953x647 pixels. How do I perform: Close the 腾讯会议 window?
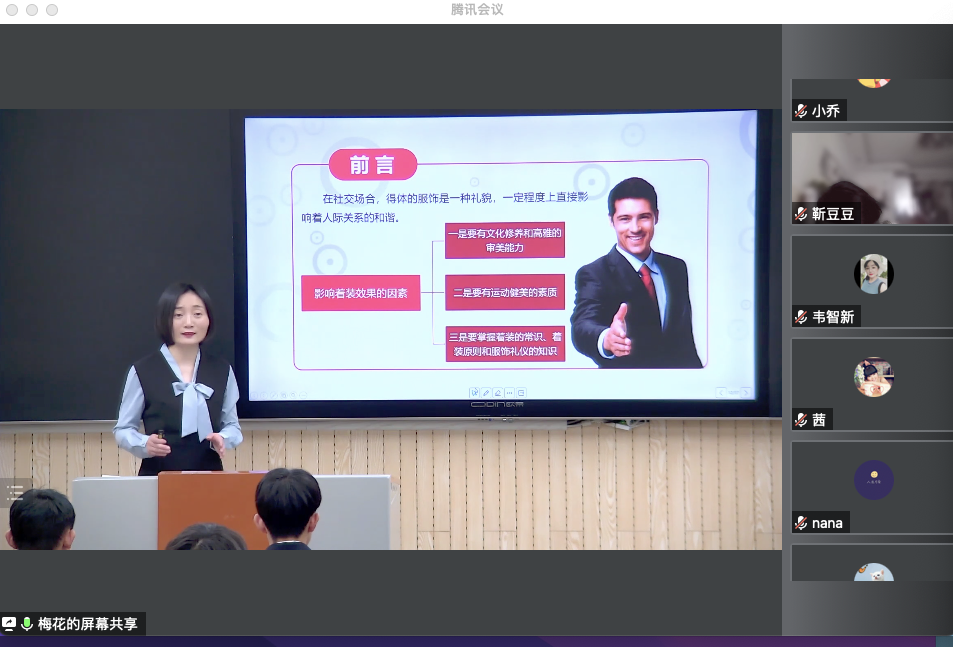coord(12,10)
